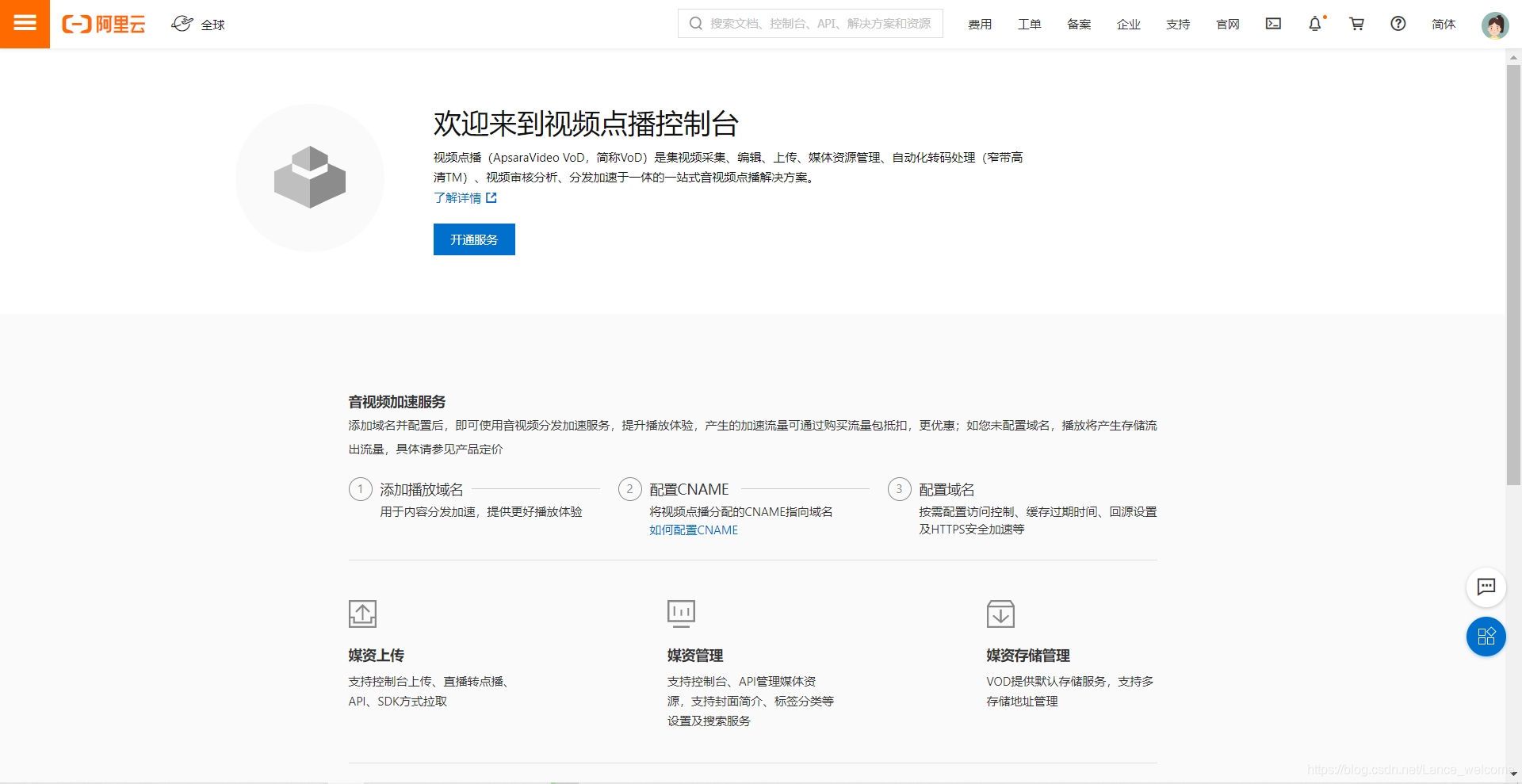Click the scrollbar up arrow

[x=1513, y=57]
